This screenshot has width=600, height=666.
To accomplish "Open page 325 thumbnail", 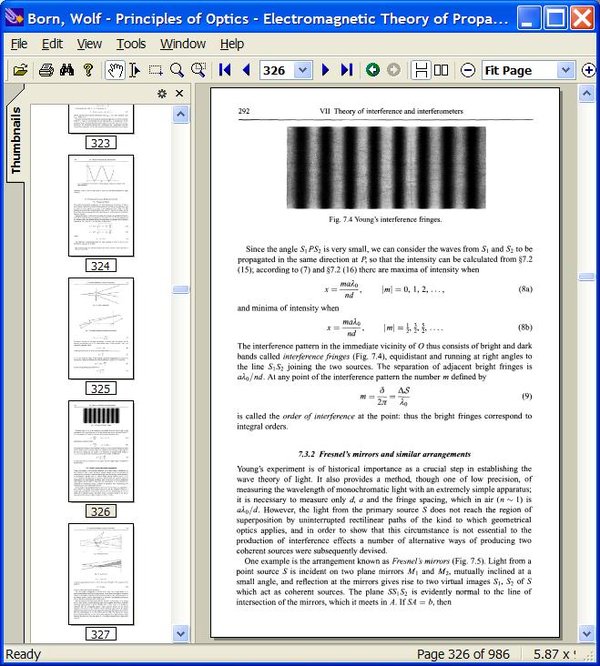I will (x=101, y=328).
